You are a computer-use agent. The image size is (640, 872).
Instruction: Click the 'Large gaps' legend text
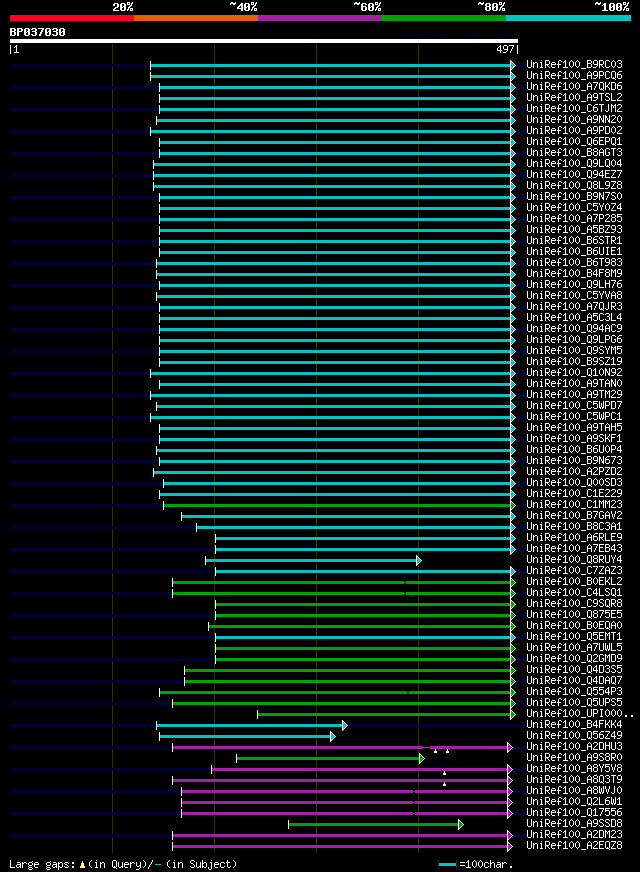tap(42, 864)
